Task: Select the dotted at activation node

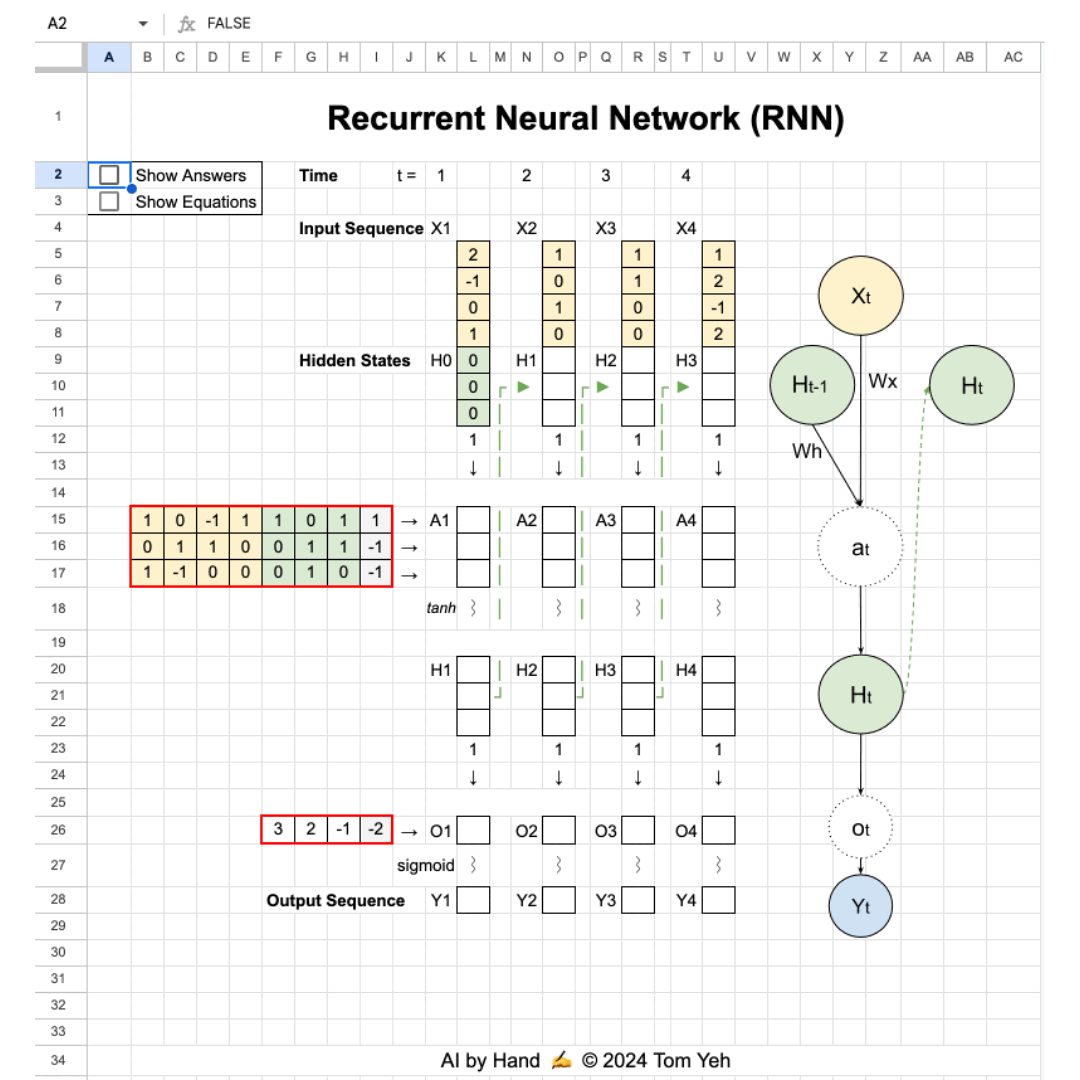Action: point(860,547)
